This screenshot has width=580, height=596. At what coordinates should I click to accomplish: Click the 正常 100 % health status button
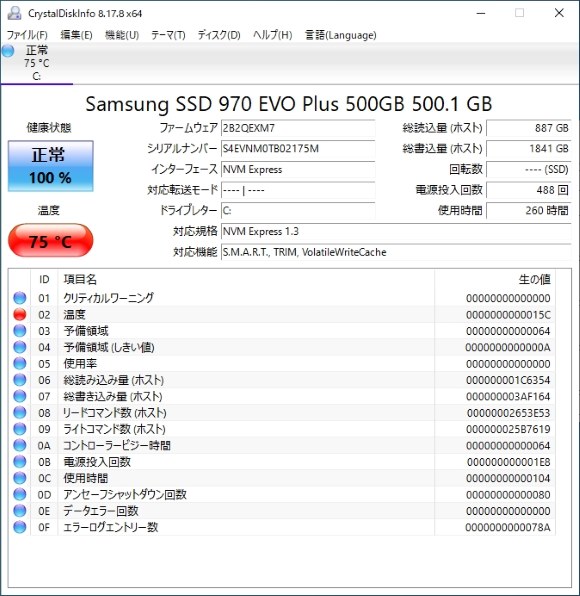point(51,166)
